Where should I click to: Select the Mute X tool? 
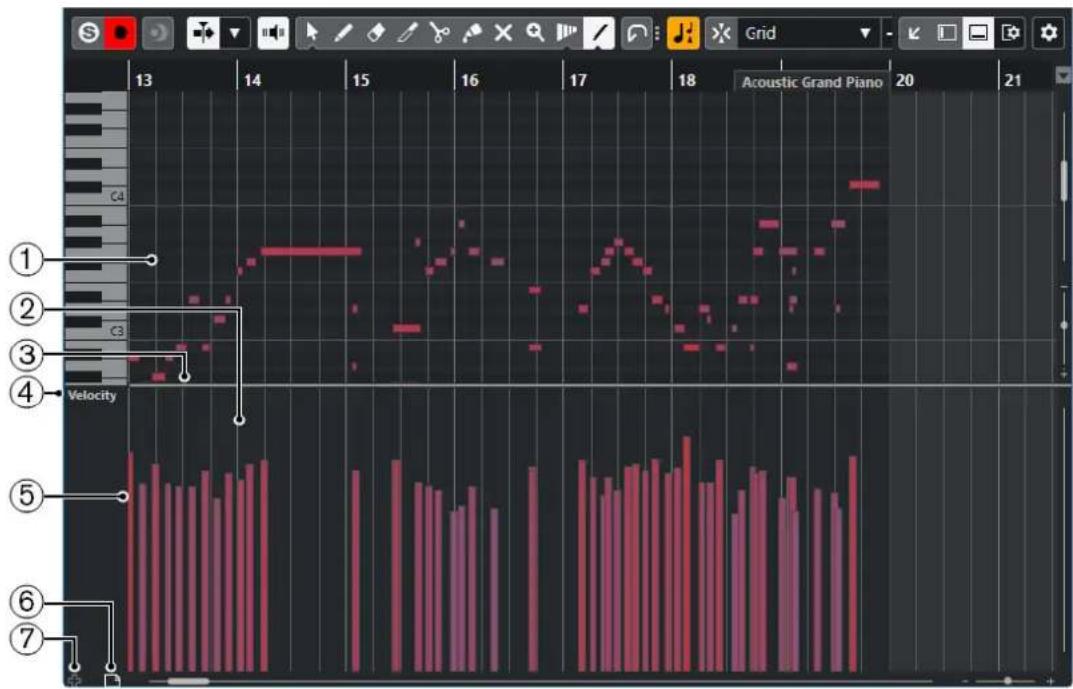pyautogui.click(x=504, y=33)
